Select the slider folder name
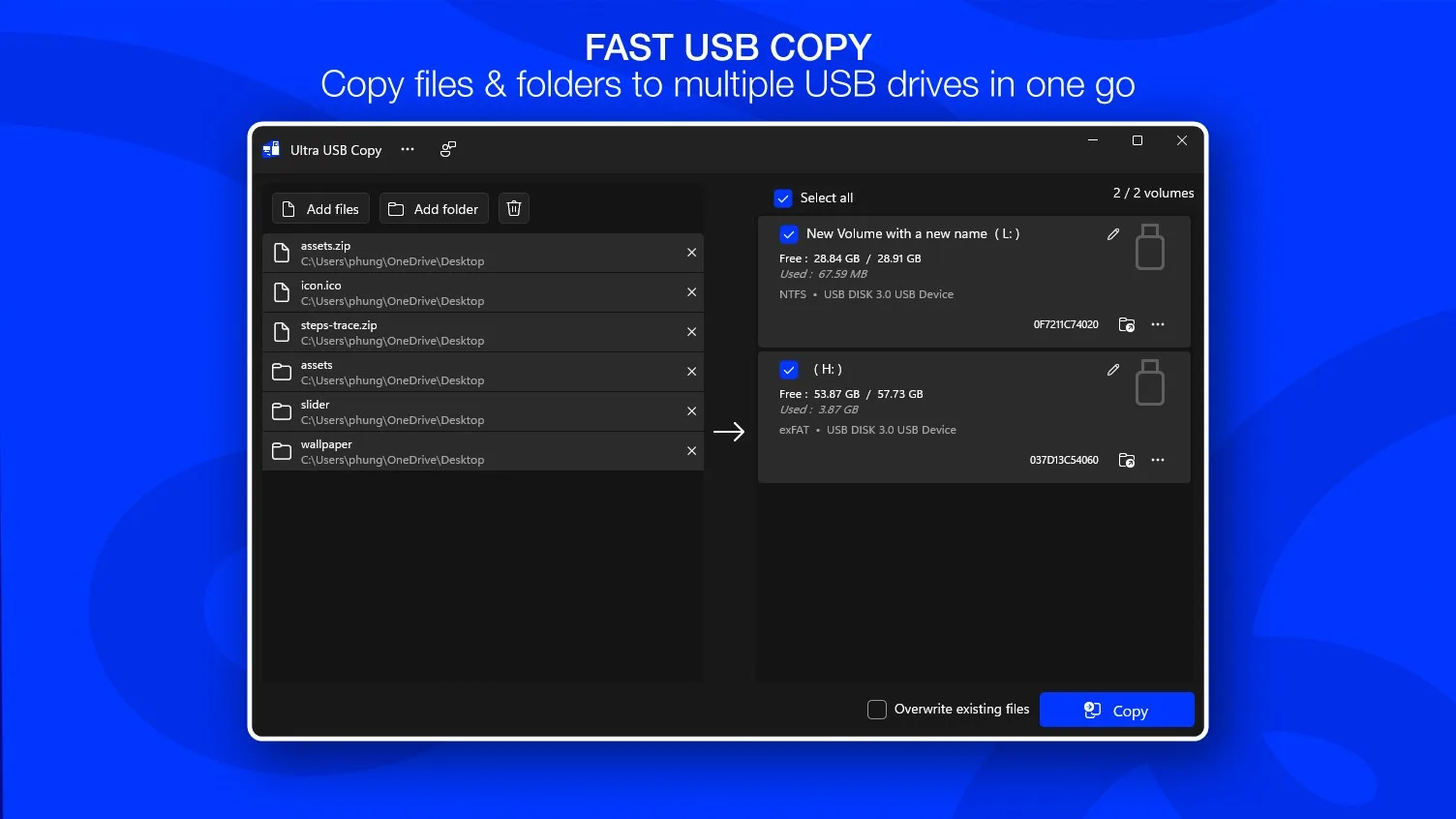 click(x=315, y=405)
